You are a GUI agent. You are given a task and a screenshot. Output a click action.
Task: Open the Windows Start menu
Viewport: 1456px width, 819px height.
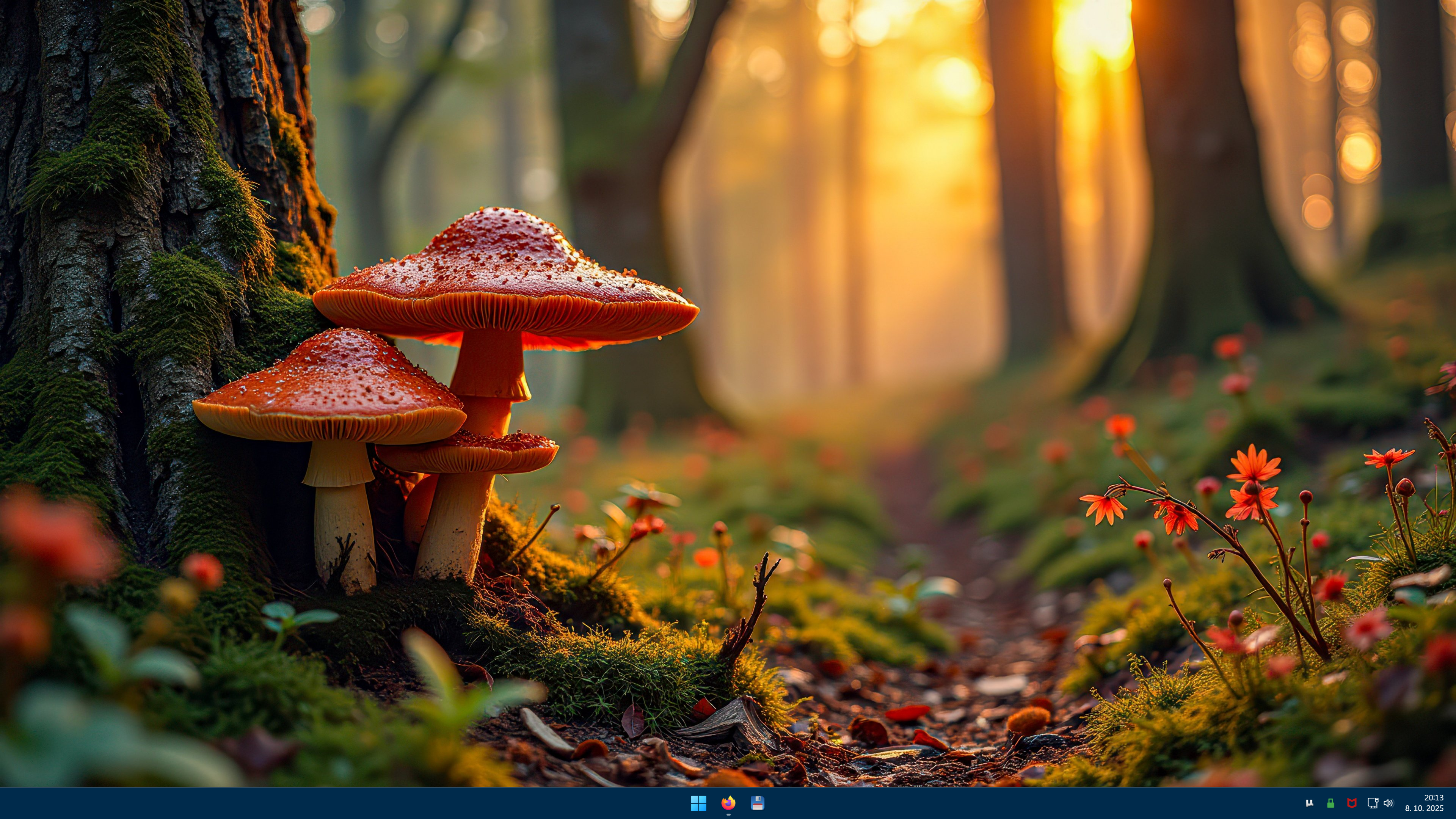(x=698, y=803)
